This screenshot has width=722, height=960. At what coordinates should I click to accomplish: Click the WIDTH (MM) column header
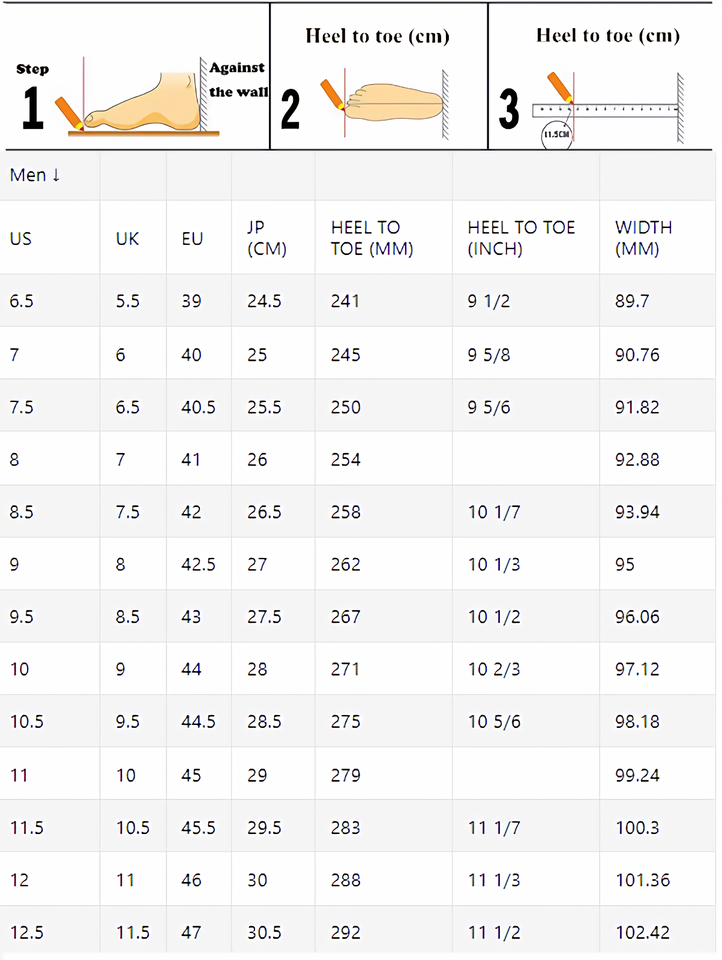[x=643, y=238]
